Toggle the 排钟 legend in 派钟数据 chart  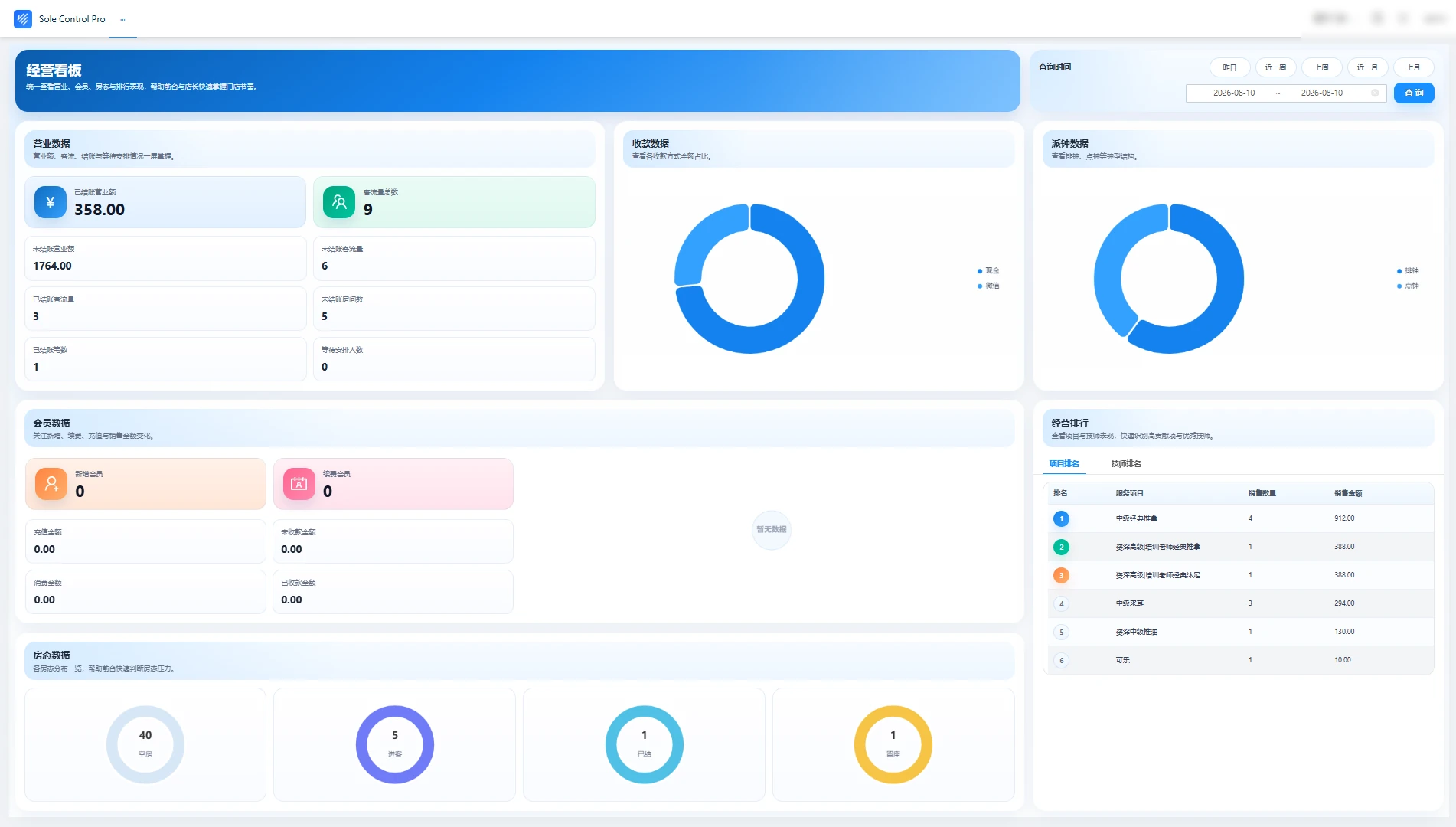click(x=1408, y=271)
